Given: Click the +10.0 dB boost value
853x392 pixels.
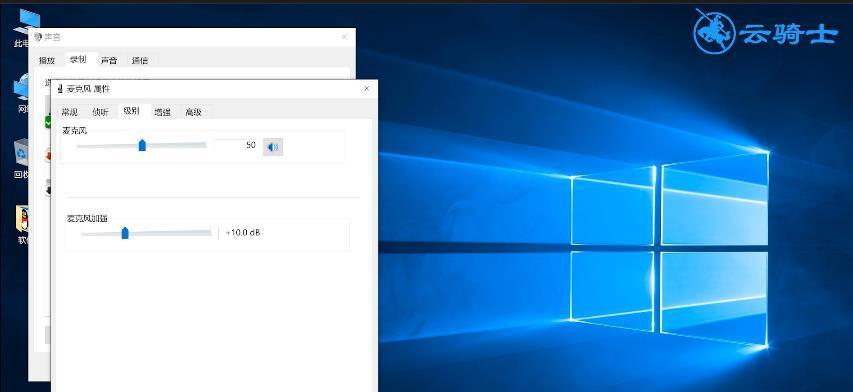Looking at the screenshot, I should tap(243, 233).
